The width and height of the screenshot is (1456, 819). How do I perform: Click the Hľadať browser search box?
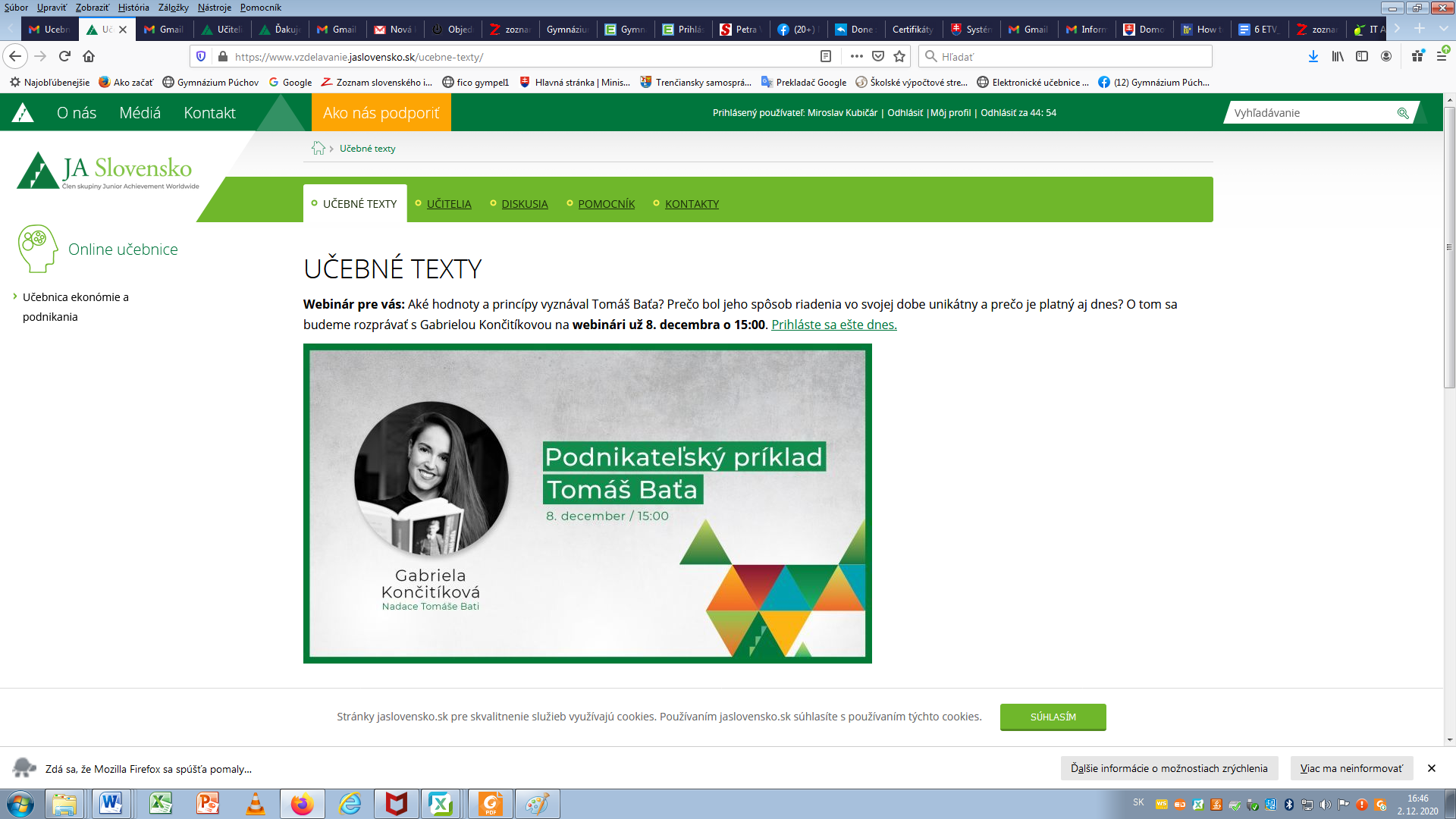pos(1065,56)
